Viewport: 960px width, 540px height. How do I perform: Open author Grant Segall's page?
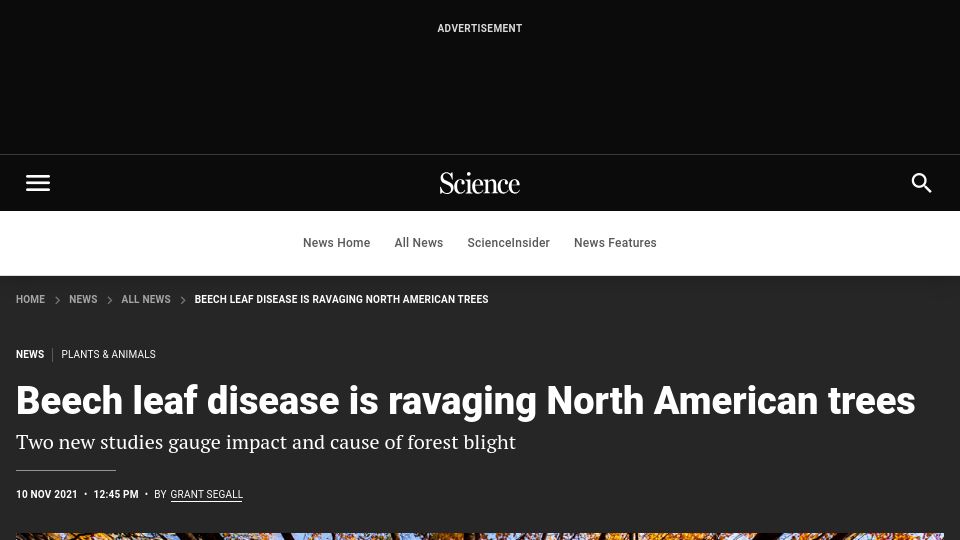[x=206, y=494]
